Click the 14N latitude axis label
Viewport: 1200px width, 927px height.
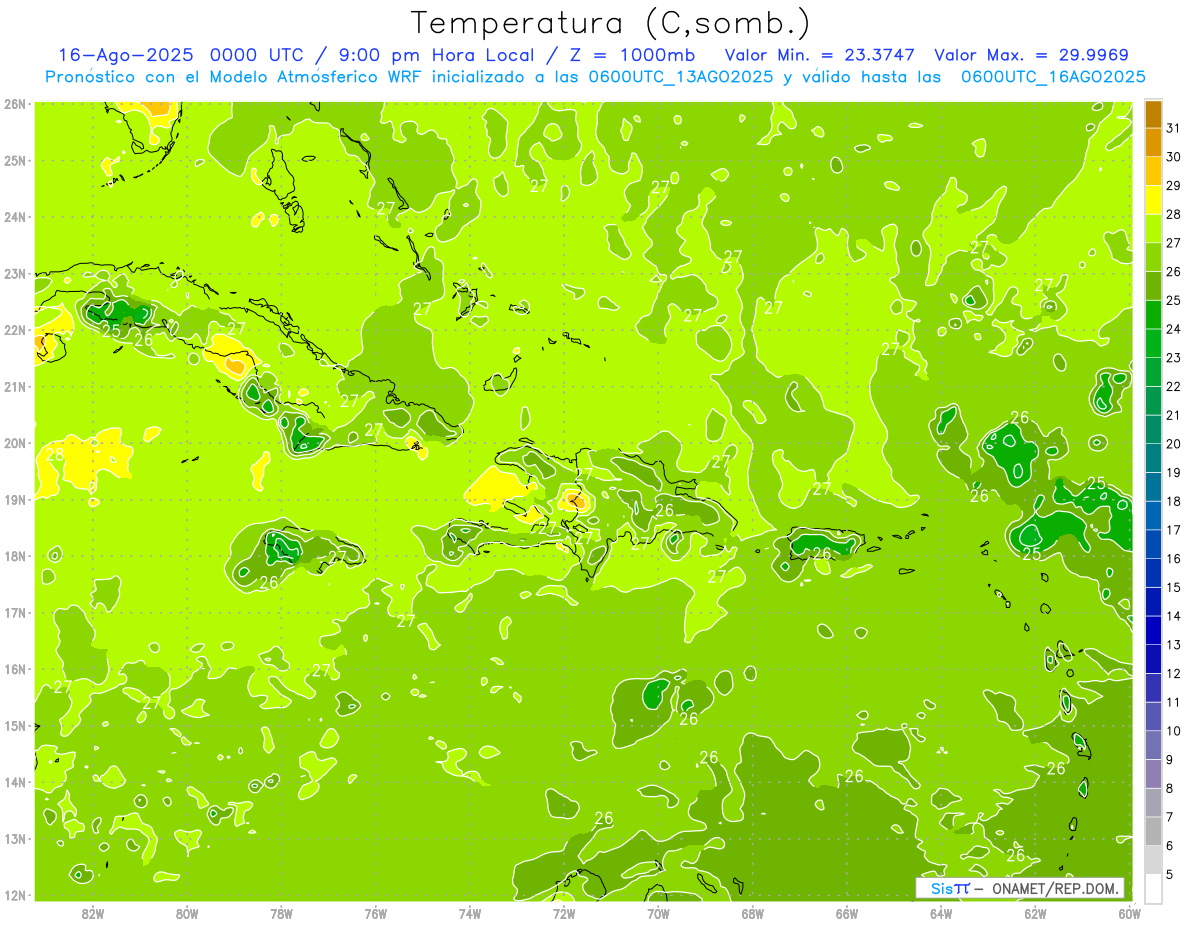tap(14, 782)
